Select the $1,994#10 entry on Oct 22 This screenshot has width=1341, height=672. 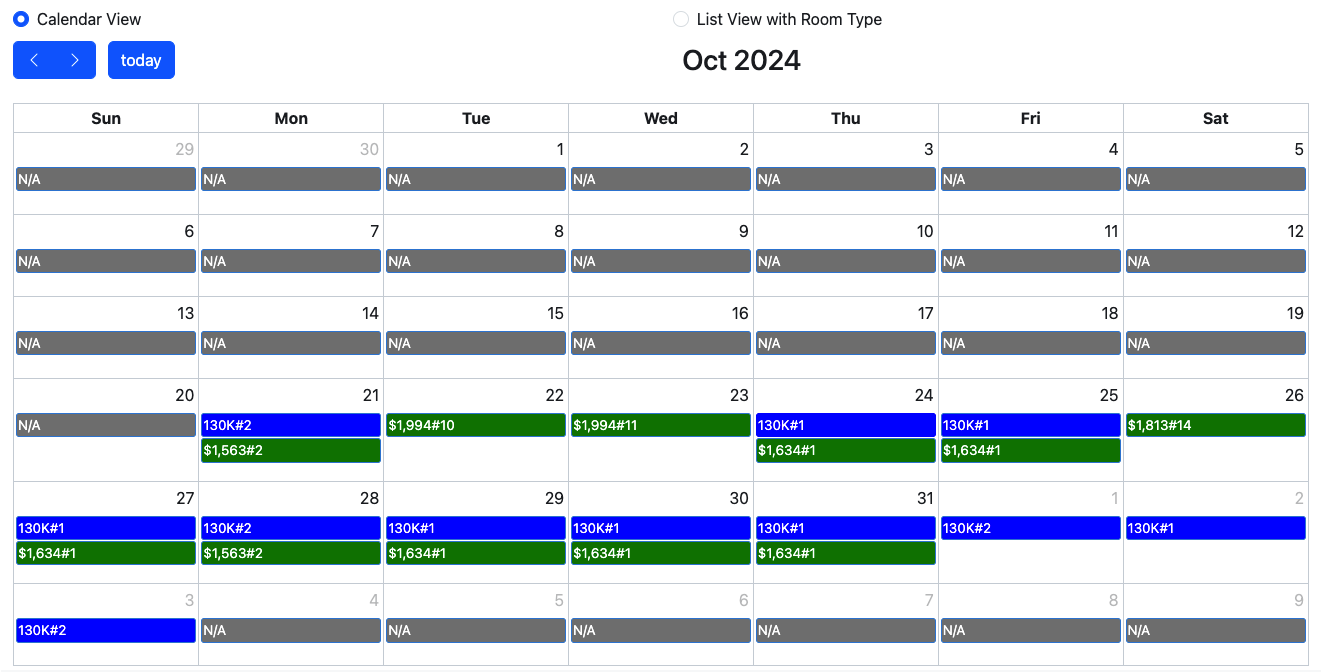coord(476,425)
